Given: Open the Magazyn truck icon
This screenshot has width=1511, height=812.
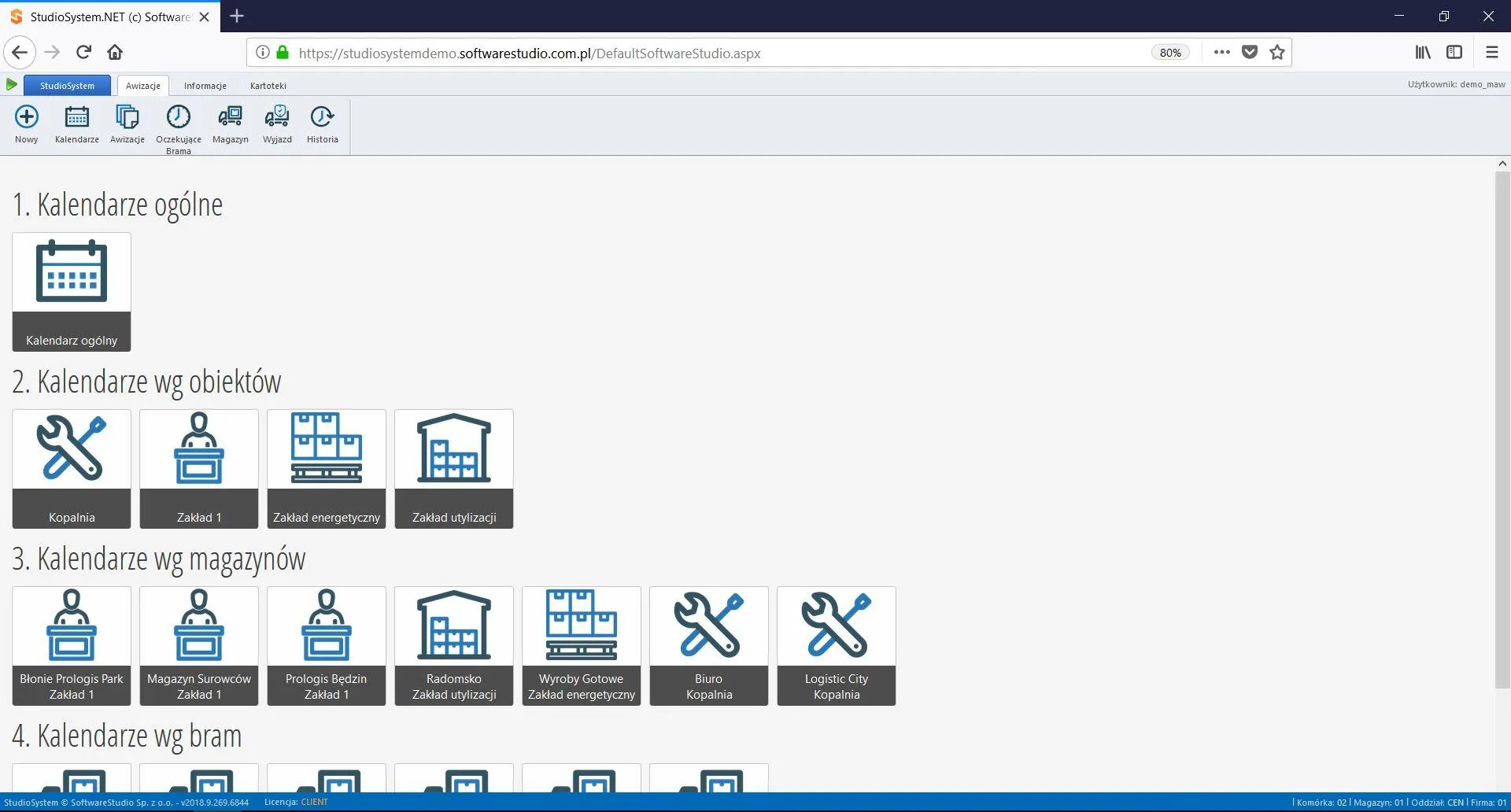Looking at the screenshot, I should (x=230, y=117).
